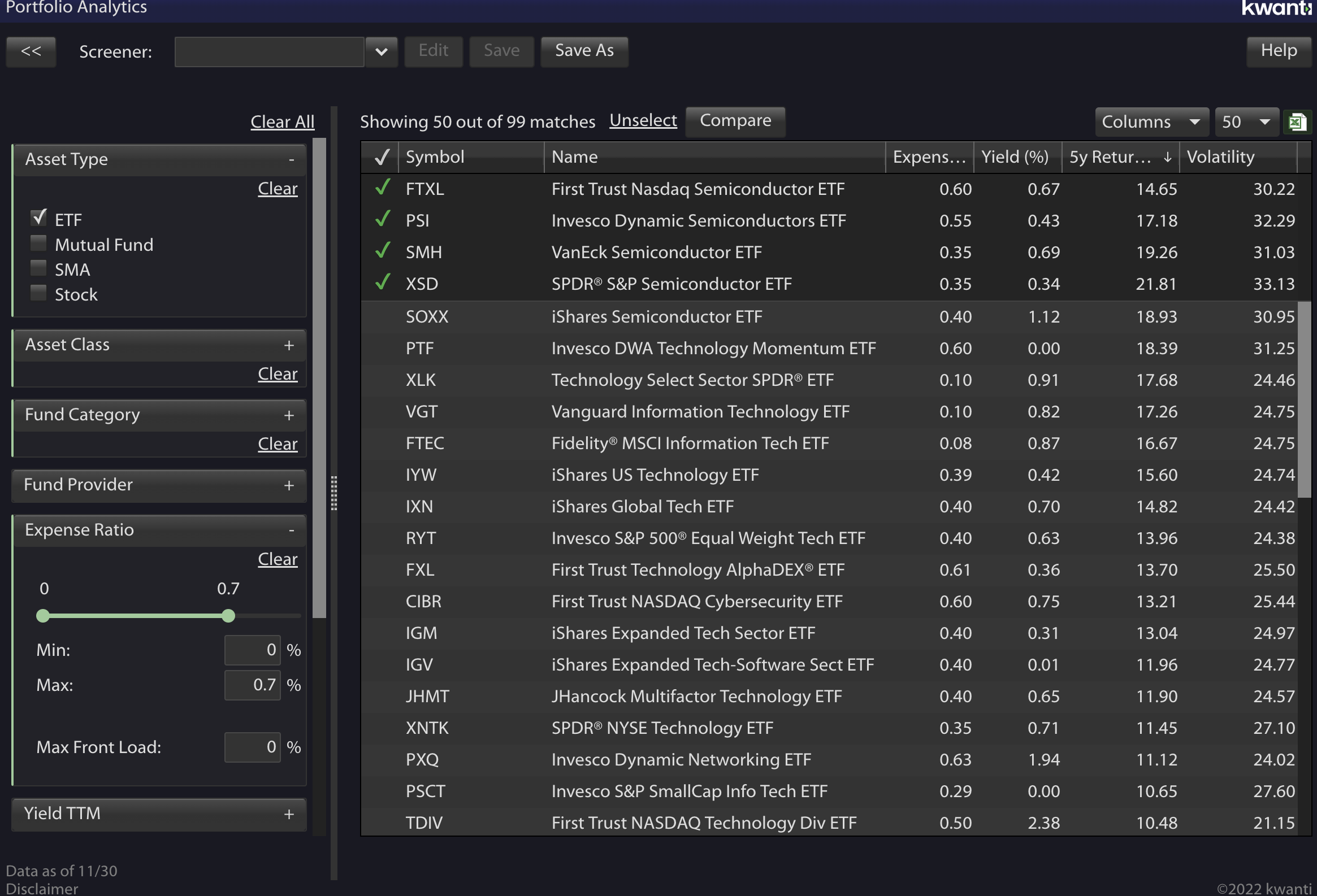Click the Export to Excel icon
The image size is (1317, 896).
pyautogui.click(x=1298, y=121)
